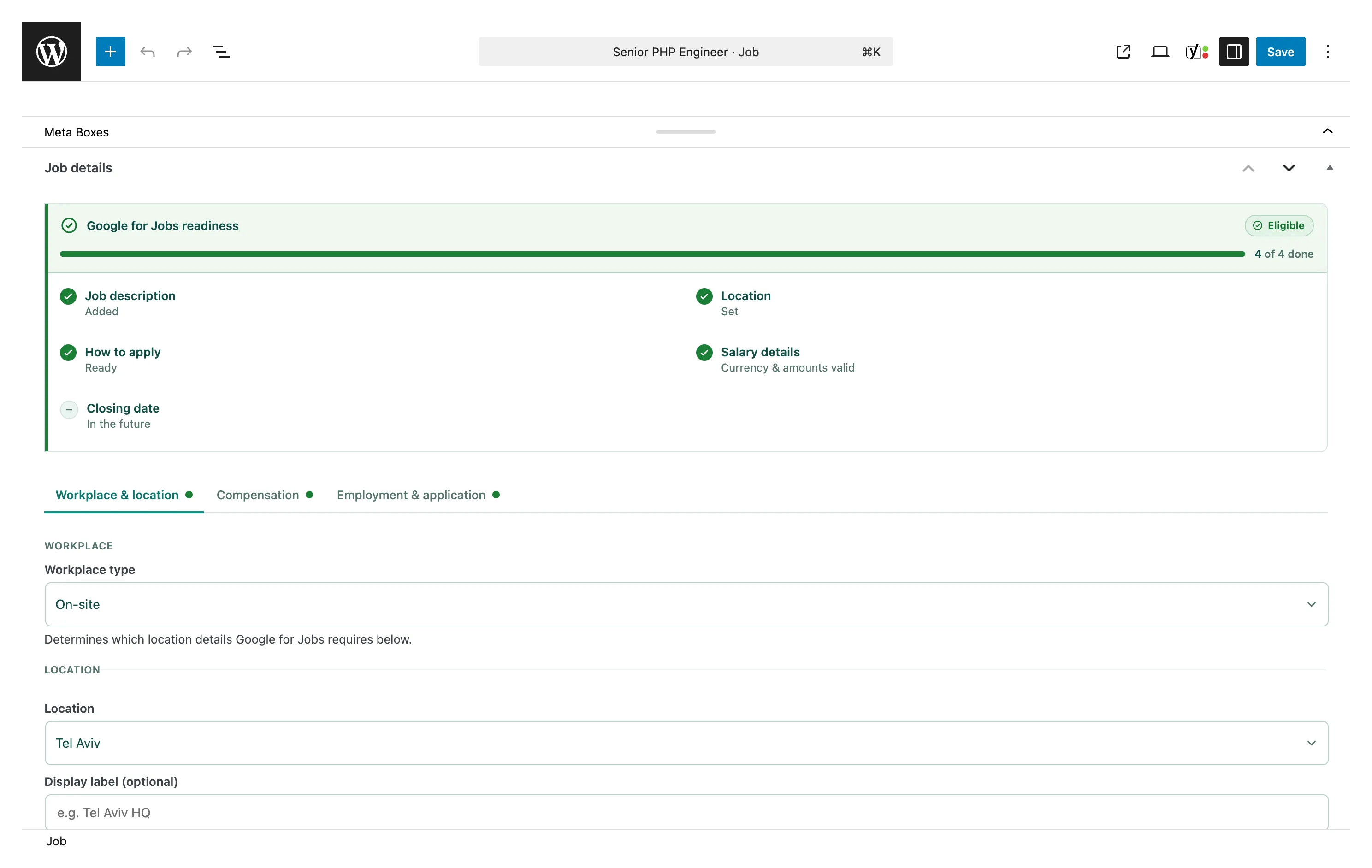Open the WordPress logo menu
The width and height of the screenshot is (1372, 868).
tap(51, 52)
